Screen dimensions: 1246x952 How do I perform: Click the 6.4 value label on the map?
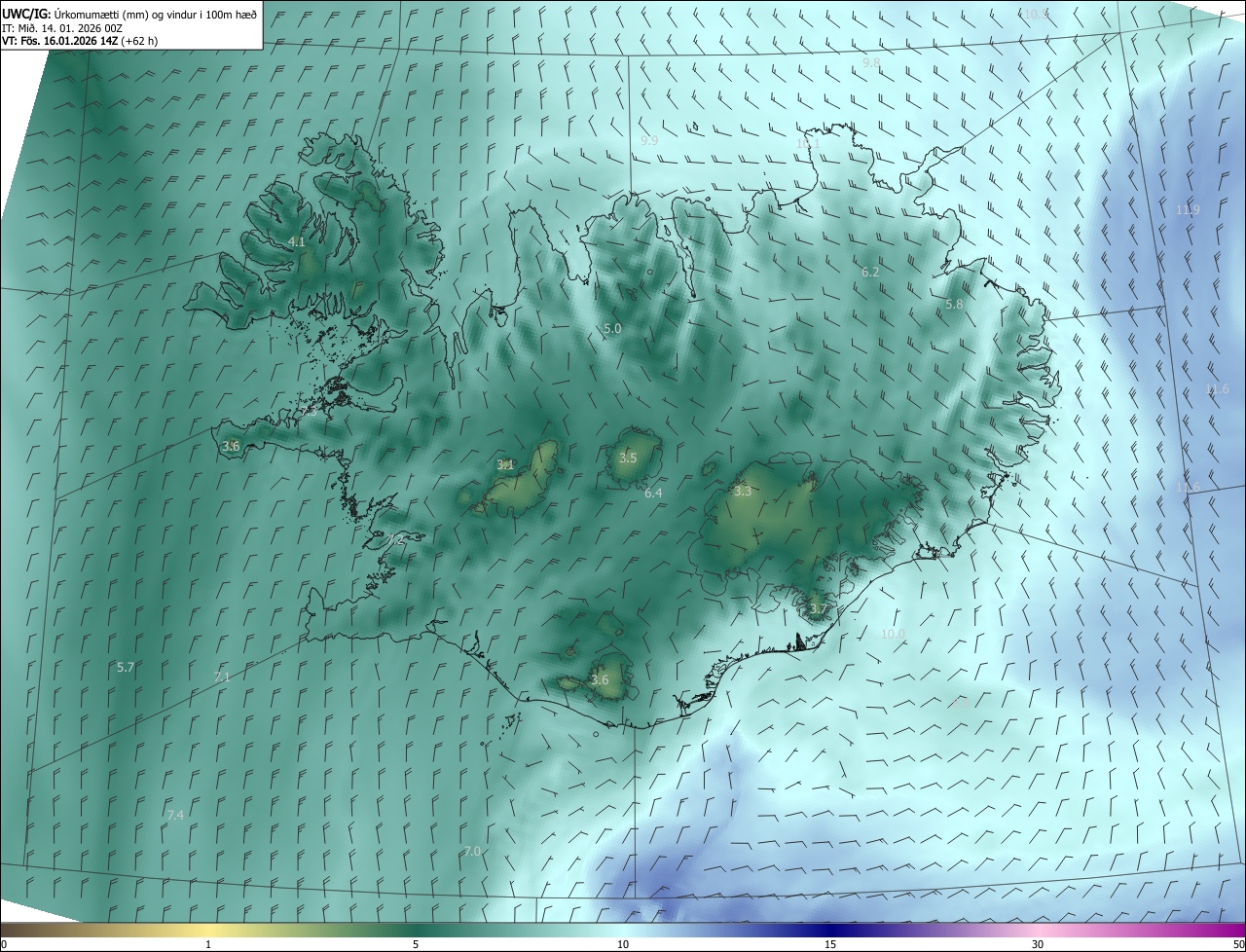coord(653,494)
